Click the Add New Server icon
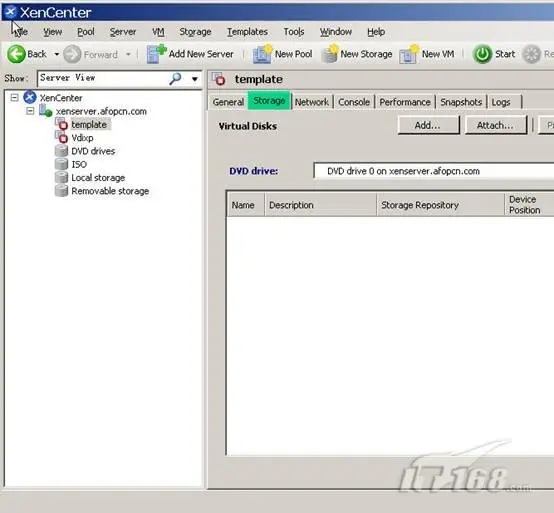 [156, 54]
